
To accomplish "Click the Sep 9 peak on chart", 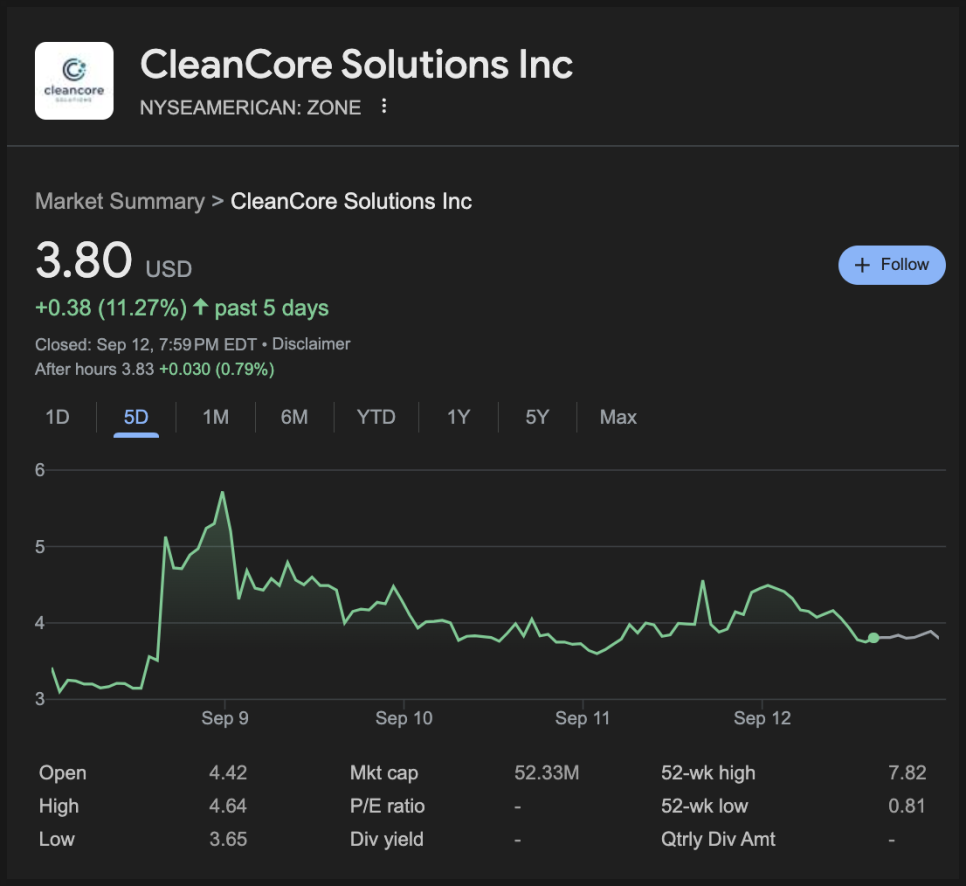I will [x=222, y=492].
